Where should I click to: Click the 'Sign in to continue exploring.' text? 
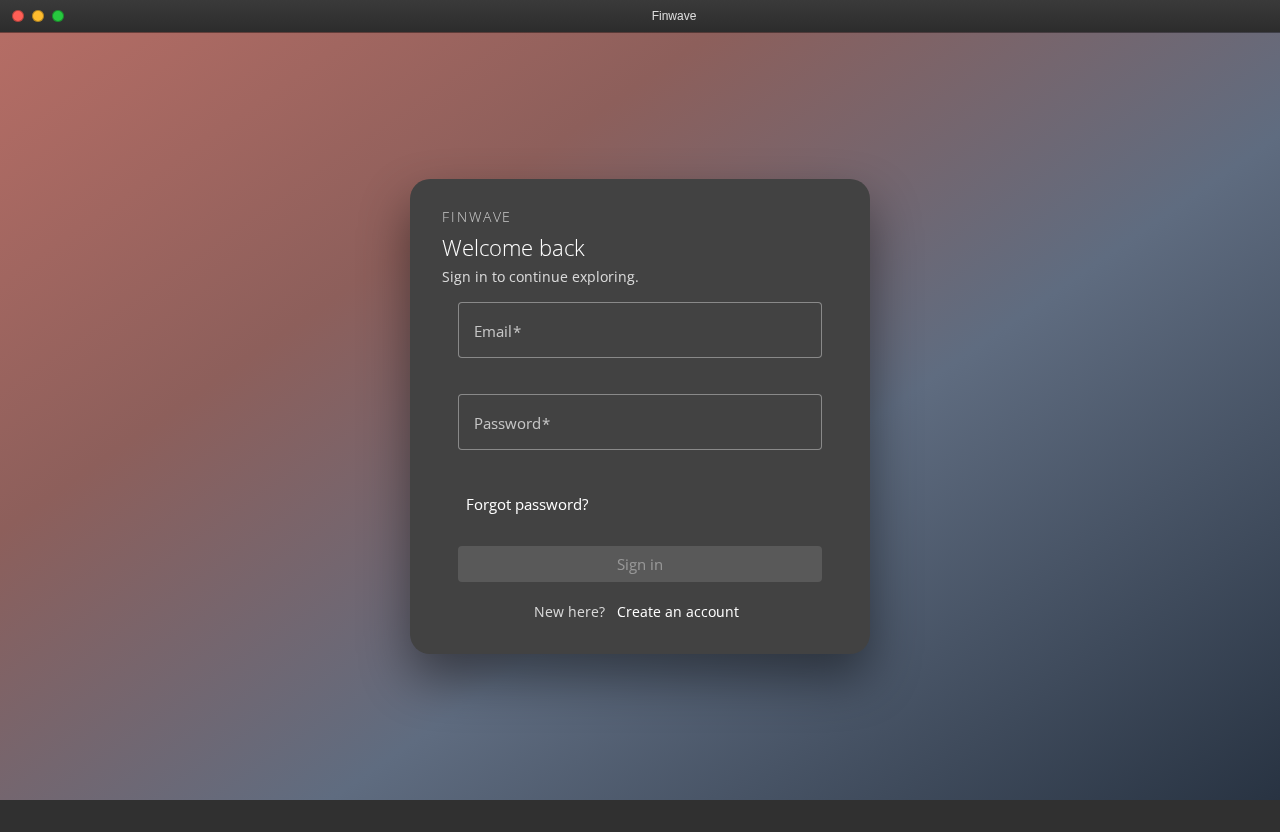pyautogui.click(x=540, y=277)
